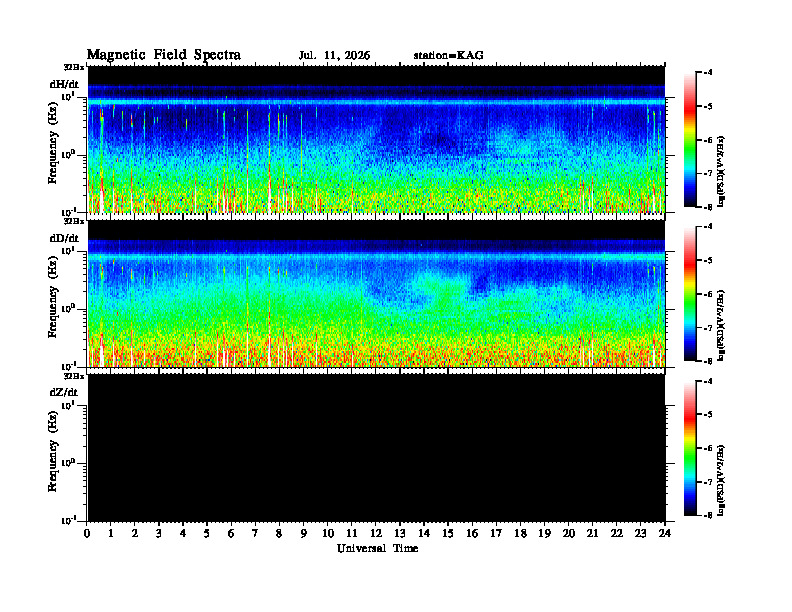The width and height of the screenshot is (792, 612).
Task: Click hour tick label "13" on the time axis
Action: [x=400, y=534]
